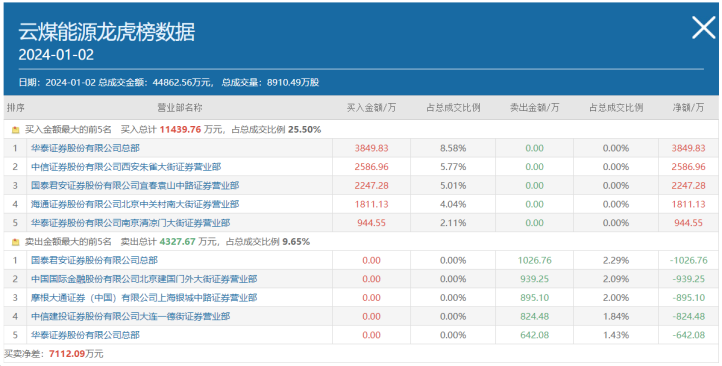The height and width of the screenshot is (366, 722).
Task: Open 国泰君安证券股份有限公司总部 link
Action: coord(94,261)
